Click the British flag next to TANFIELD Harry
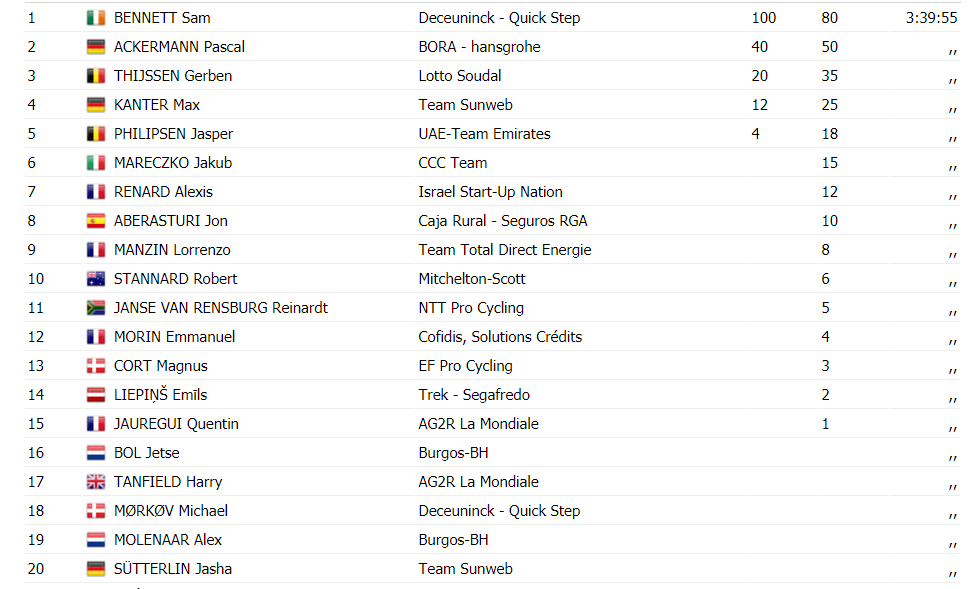978x589 pixels. (95, 482)
